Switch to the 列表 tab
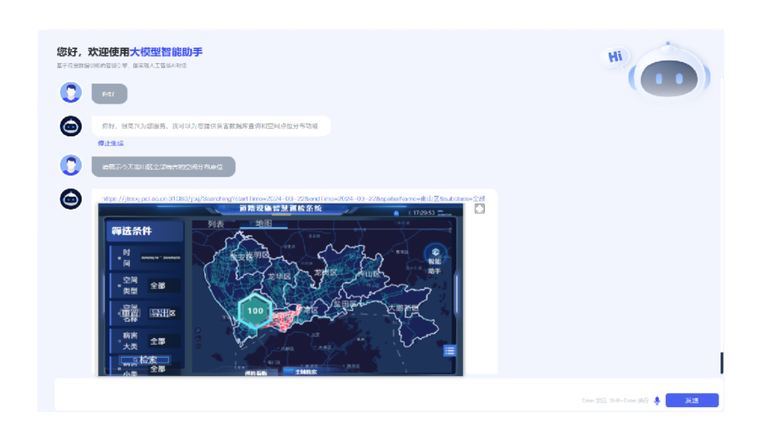760x440 pixels. (x=216, y=224)
